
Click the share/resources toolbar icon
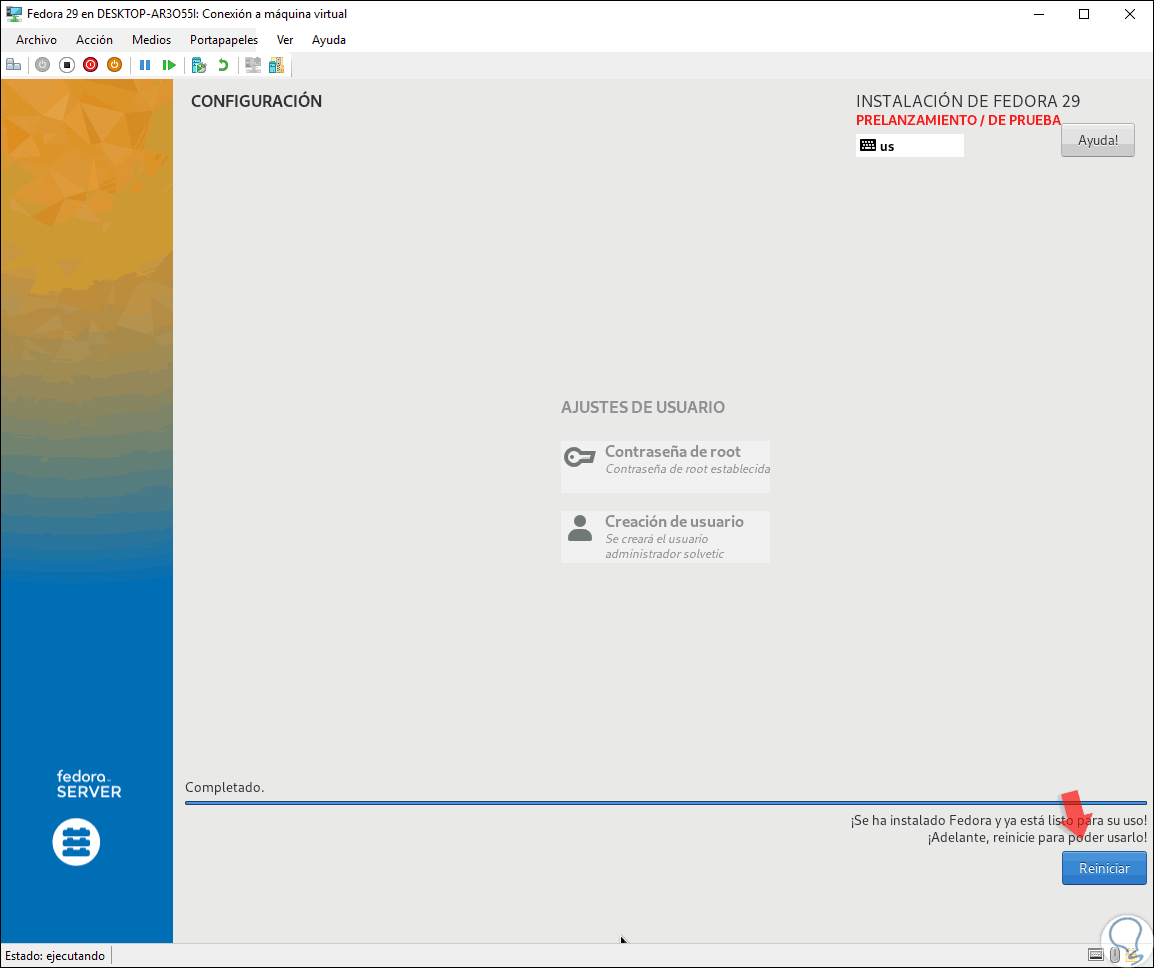(276, 65)
